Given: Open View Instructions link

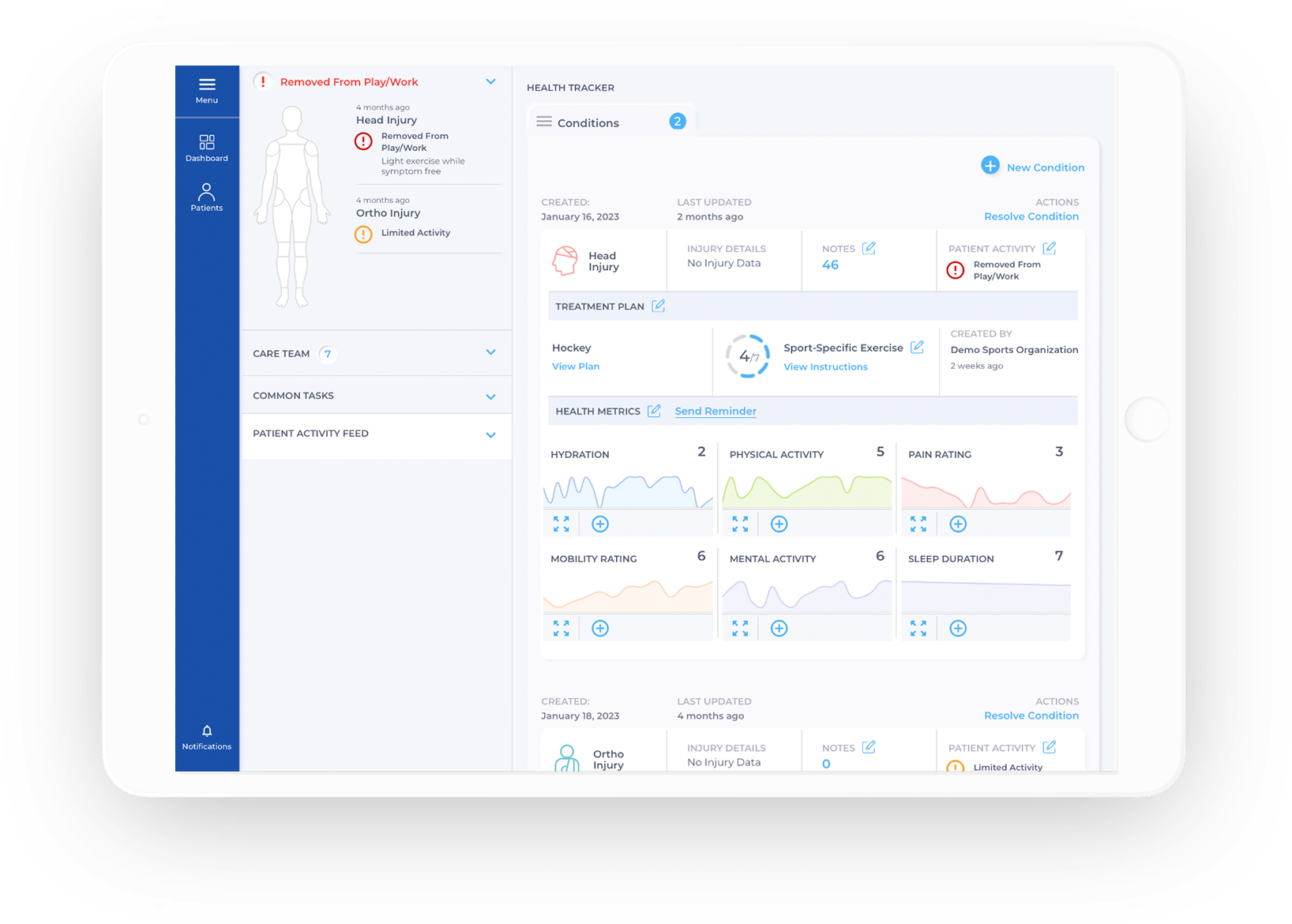Looking at the screenshot, I should (x=825, y=366).
